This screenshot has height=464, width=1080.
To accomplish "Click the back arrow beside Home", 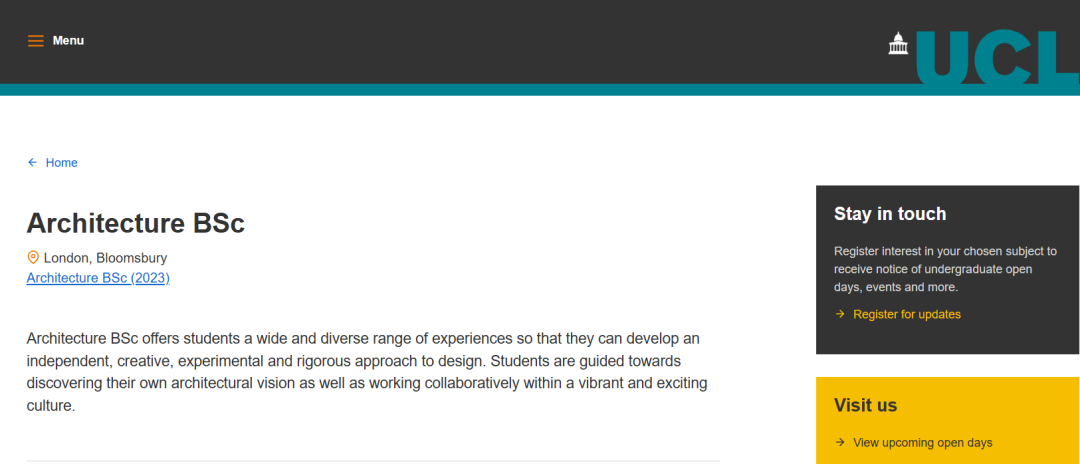I will pyautogui.click(x=32, y=162).
